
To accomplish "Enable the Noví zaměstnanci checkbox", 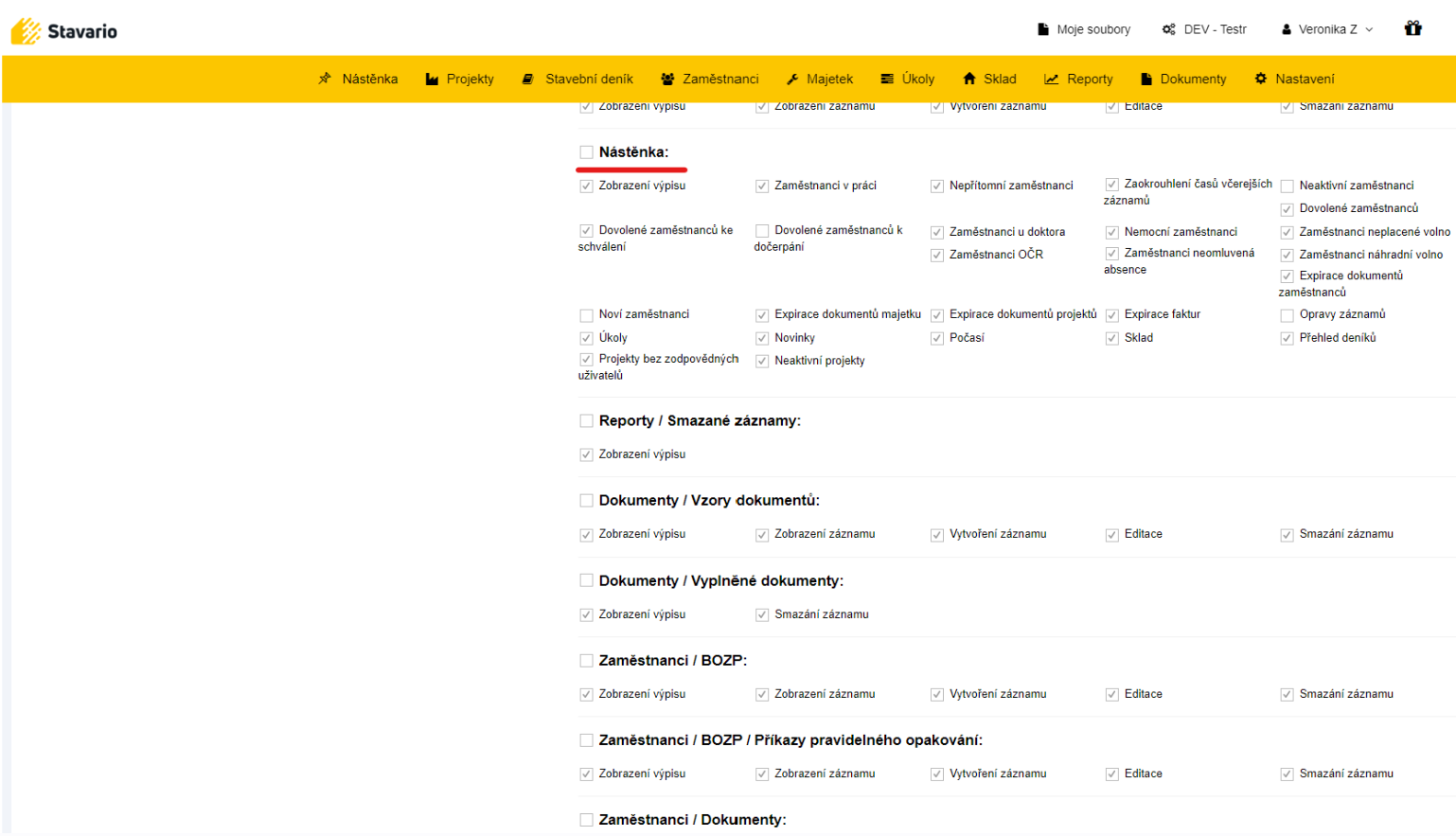I will click(587, 315).
